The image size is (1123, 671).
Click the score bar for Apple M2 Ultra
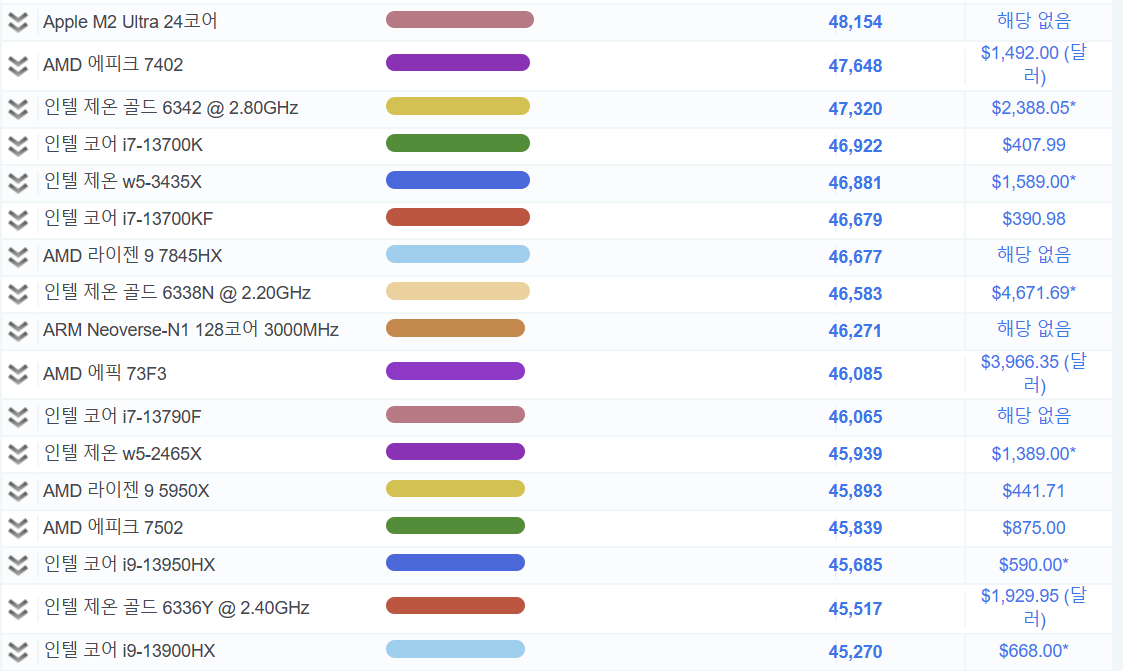point(460,19)
